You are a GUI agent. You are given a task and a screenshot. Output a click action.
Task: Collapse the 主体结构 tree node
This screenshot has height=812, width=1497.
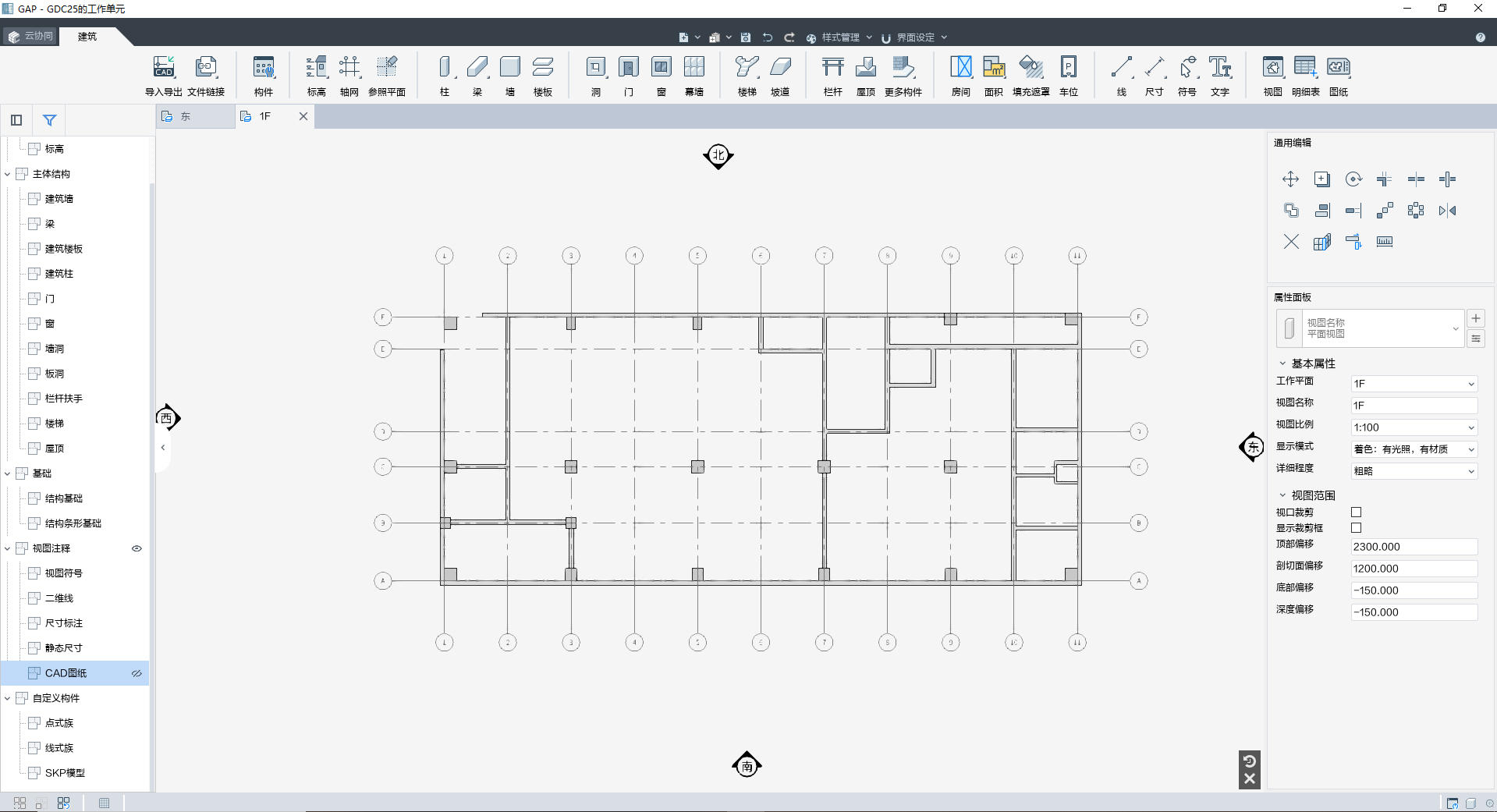click(8, 174)
